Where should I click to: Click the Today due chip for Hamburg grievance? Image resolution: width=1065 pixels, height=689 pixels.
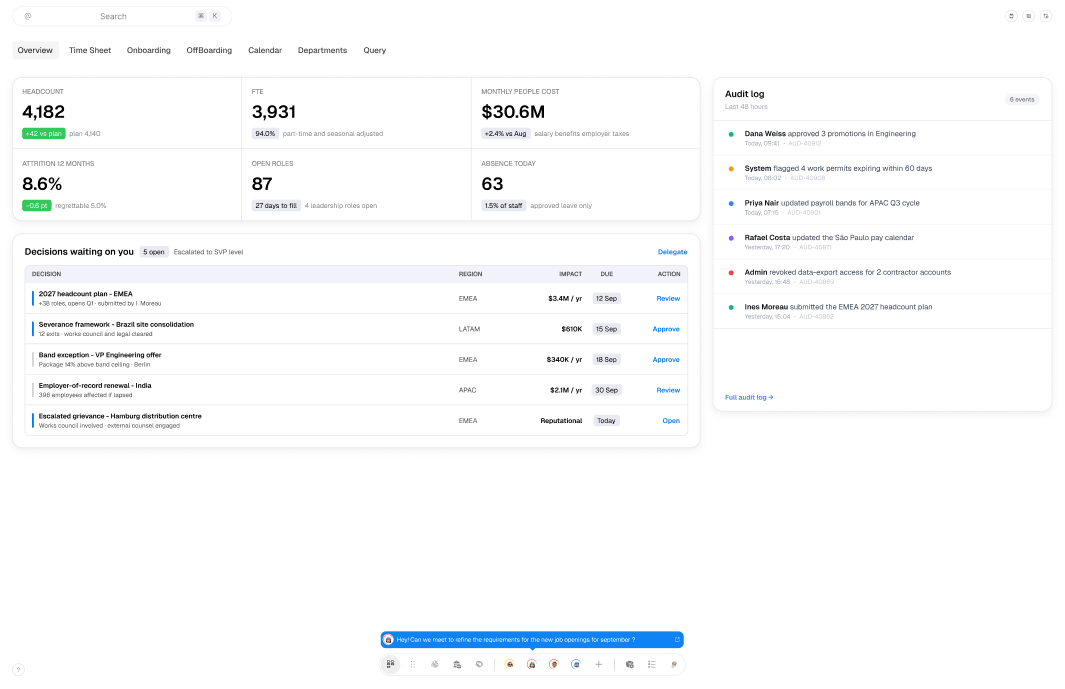point(607,421)
